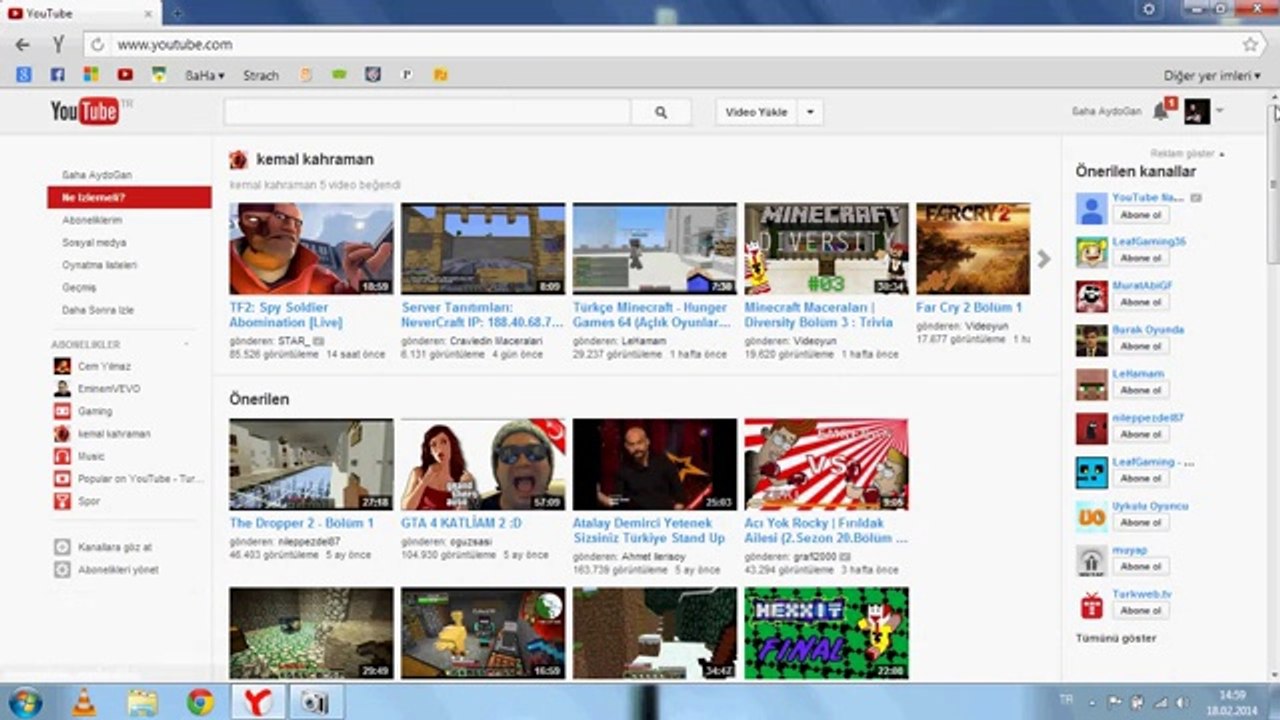Subscribe to LeafGaming36 with Abone ol
1280x720 pixels.
coord(1141,258)
